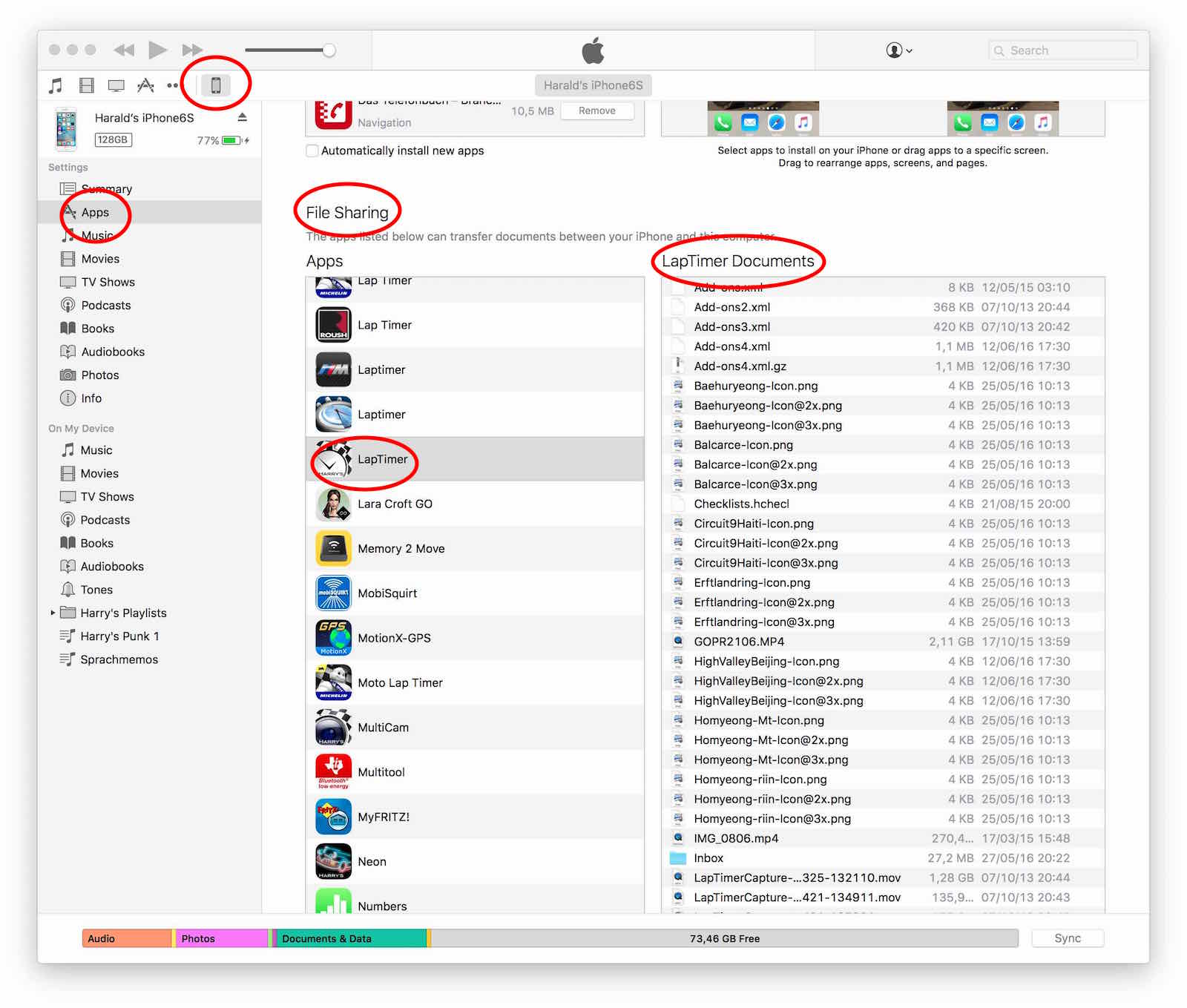Remove the Telefonbuch app
Image resolution: width=1187 pixels, height=1008 pixels.
point(597,111)
